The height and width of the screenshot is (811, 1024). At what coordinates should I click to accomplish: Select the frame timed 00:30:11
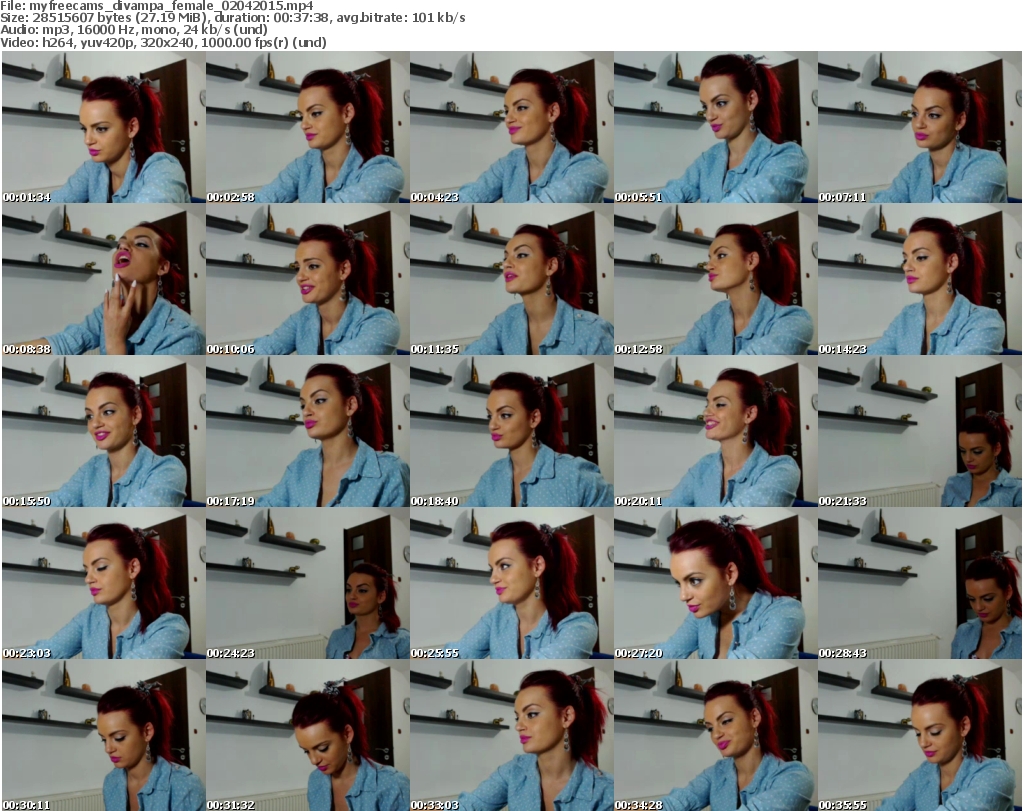point(104,736)
